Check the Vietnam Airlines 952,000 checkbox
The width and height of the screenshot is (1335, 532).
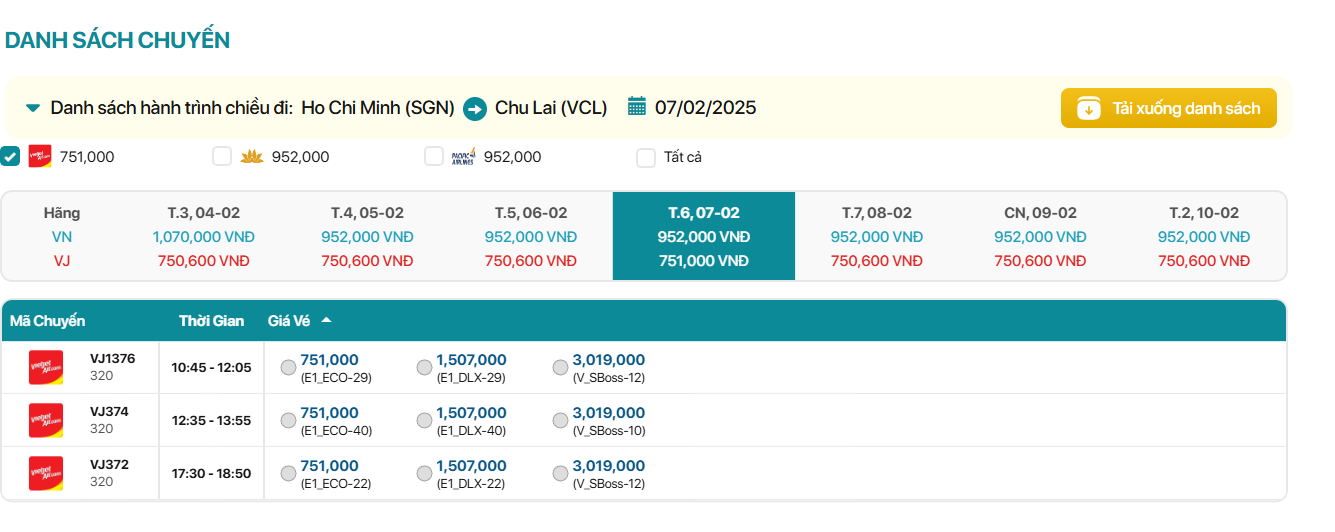222,157
